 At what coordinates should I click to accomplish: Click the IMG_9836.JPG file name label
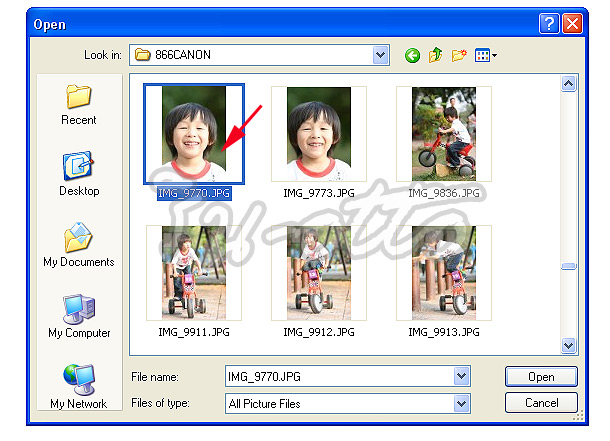tap(444, 193)
